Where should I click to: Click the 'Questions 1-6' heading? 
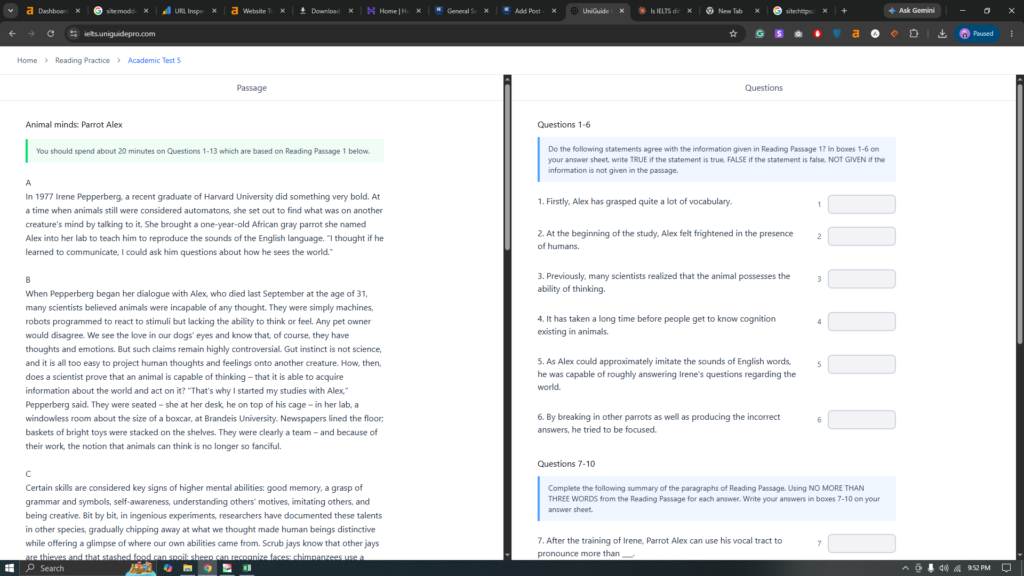pyautogui.click(x=564, y=124)
